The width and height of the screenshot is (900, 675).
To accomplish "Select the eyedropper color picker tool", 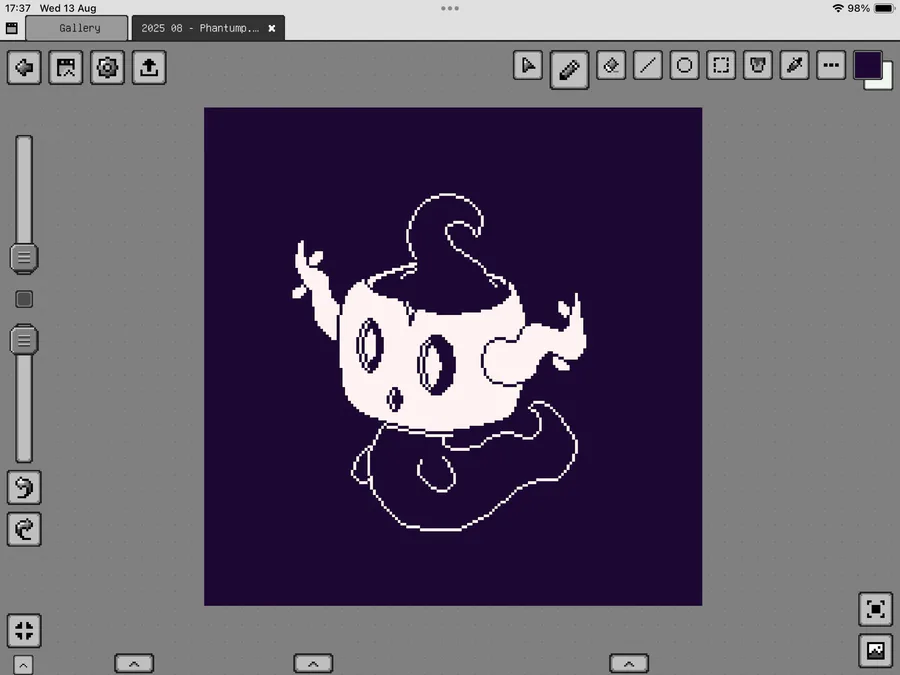I will click(x=795, y=65).
